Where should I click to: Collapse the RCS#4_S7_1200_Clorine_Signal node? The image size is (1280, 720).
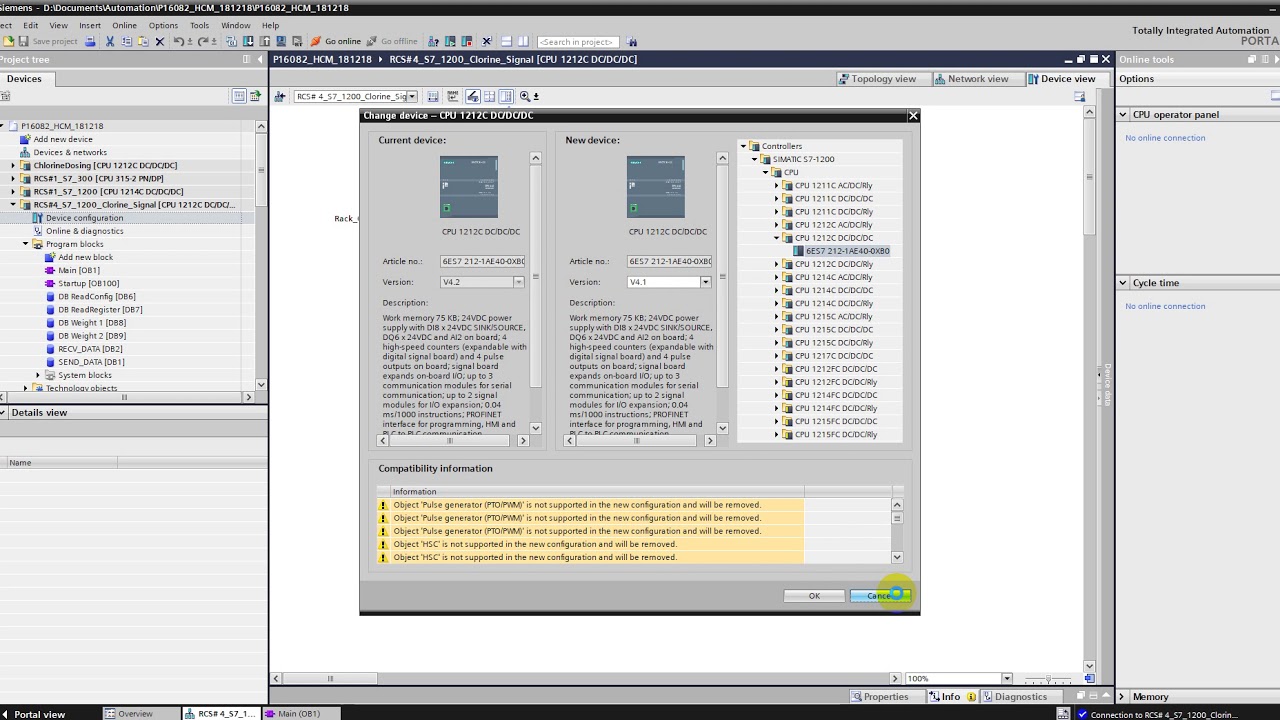point(14,205)
